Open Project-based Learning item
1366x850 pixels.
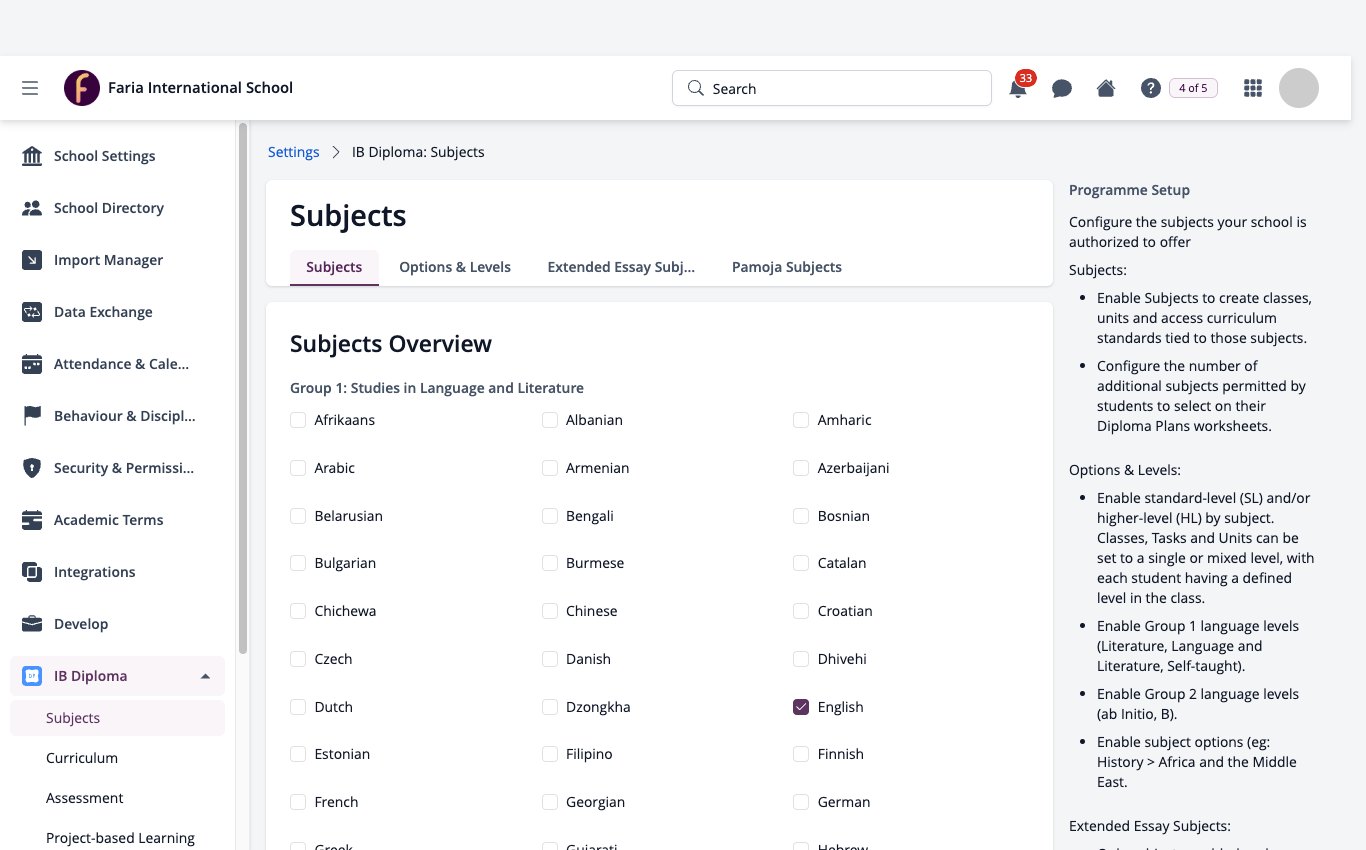tap(118, 838)
